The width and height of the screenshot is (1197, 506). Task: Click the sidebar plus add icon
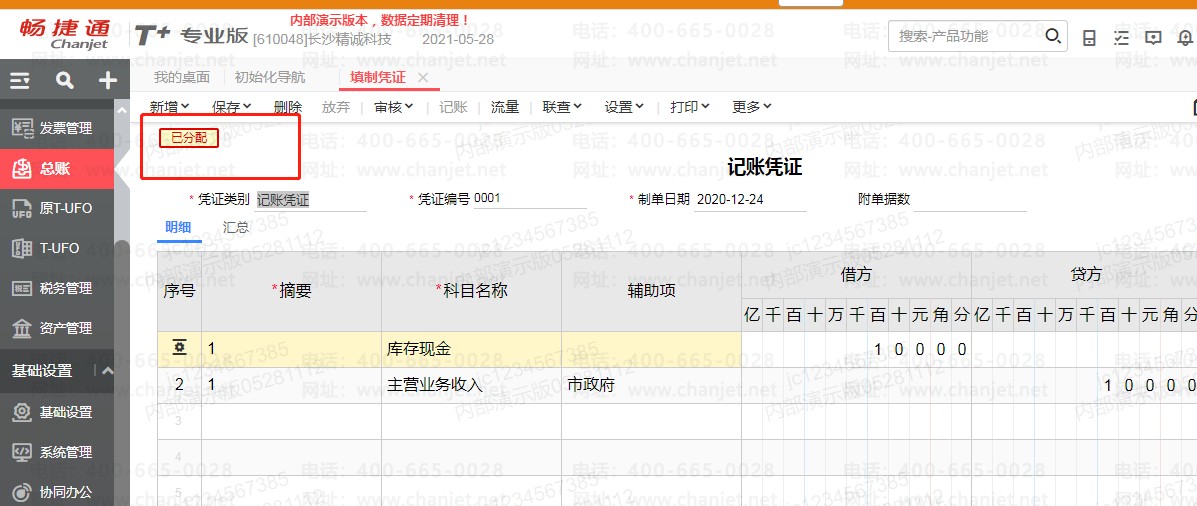(108, 80)
